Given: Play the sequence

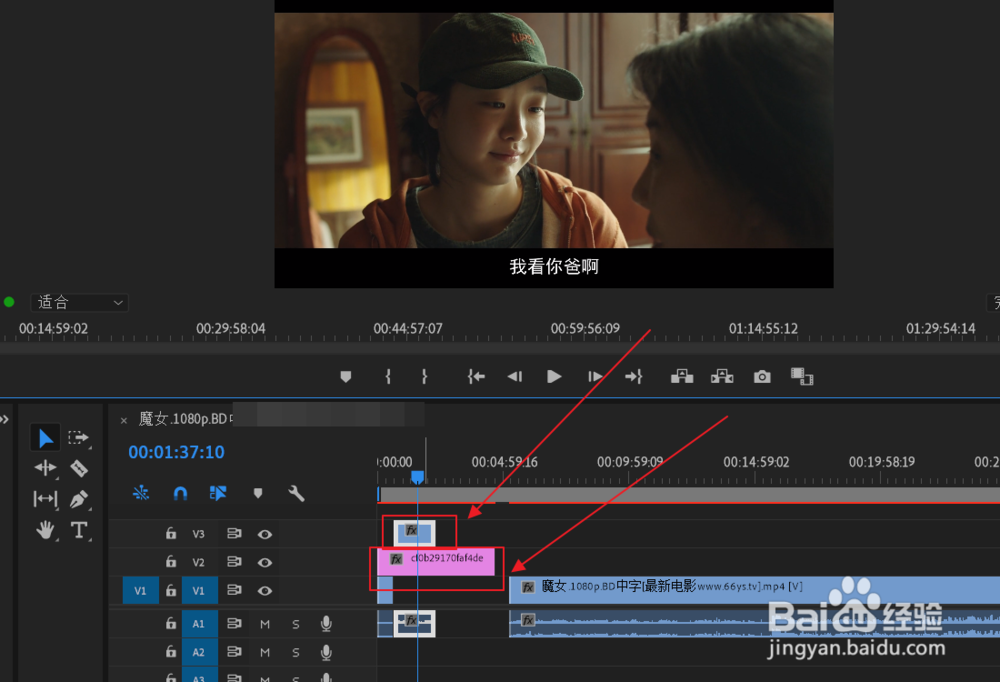Looking at the screenshot, I should 554,377.
